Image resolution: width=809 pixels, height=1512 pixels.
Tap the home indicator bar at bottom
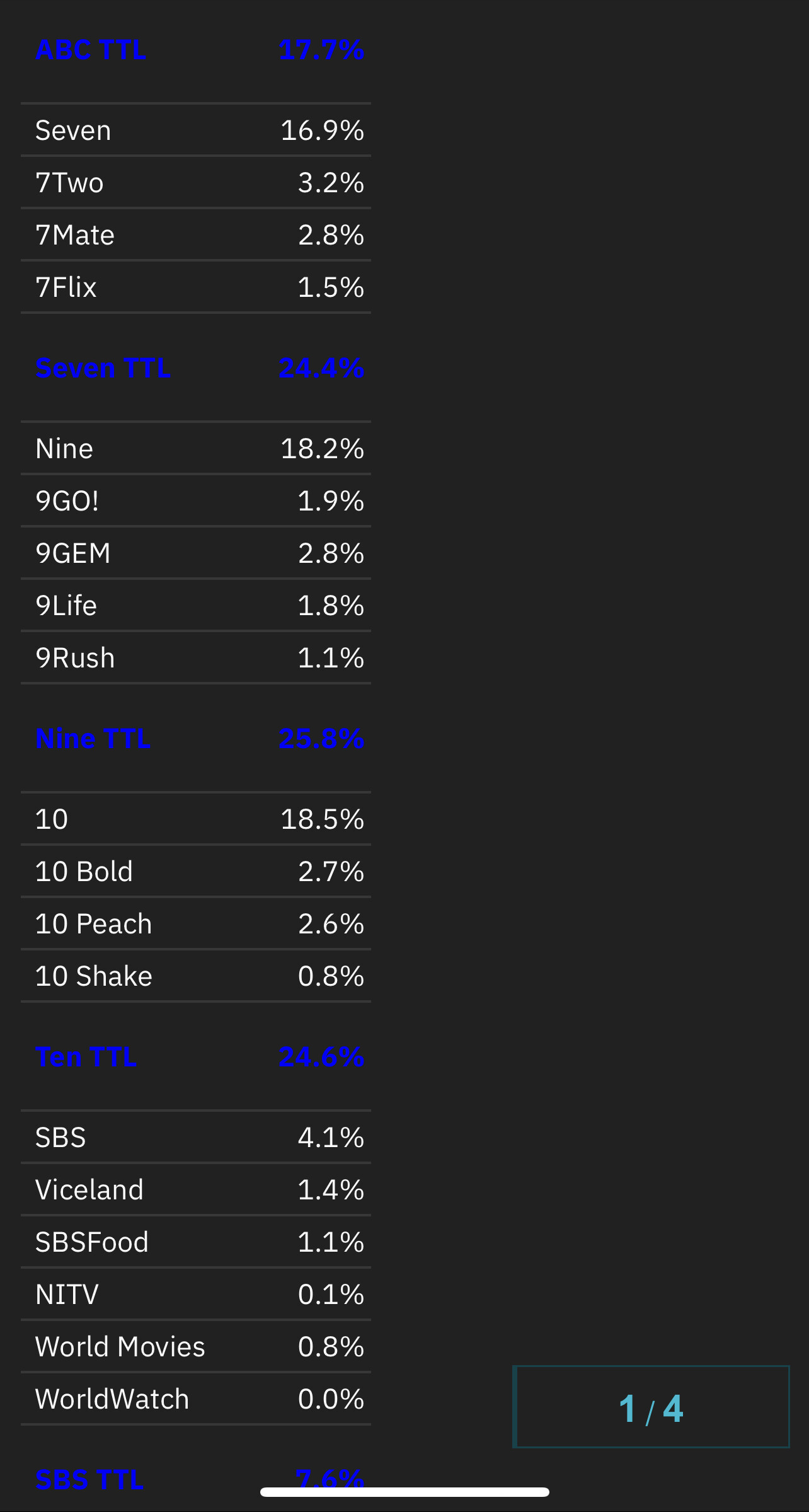click(404, 1492)
